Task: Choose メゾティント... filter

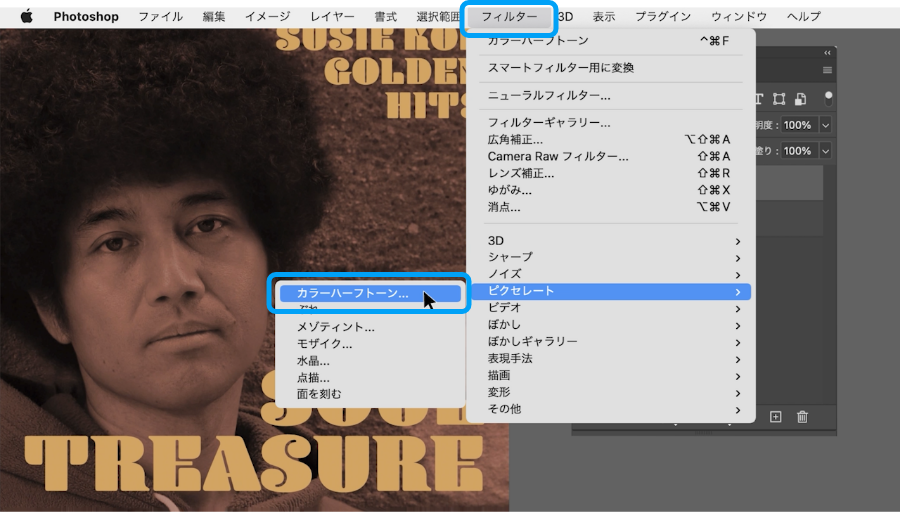Action: pos(370,327)
